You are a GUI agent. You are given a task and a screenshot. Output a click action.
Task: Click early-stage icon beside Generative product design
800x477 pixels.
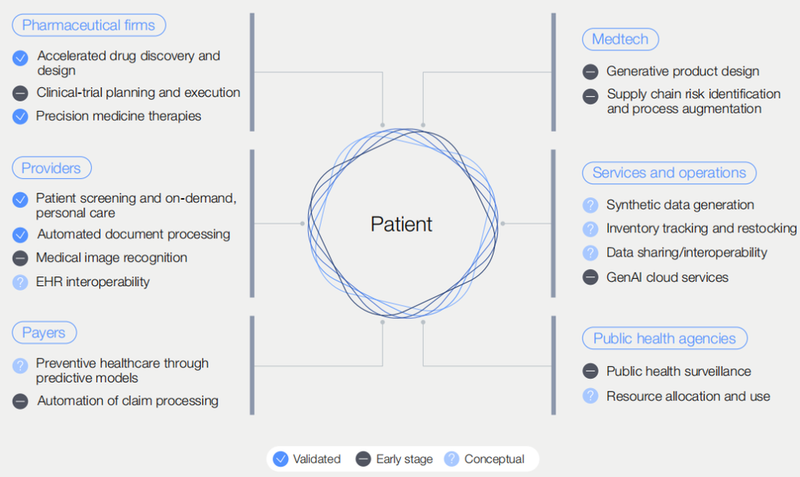(590, 72)
